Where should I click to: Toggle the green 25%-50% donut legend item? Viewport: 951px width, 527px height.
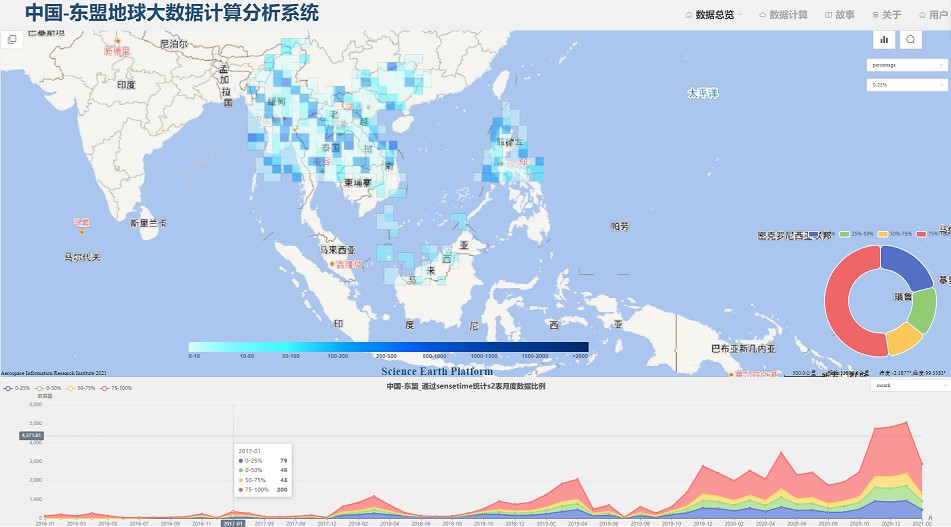[855, 234]
